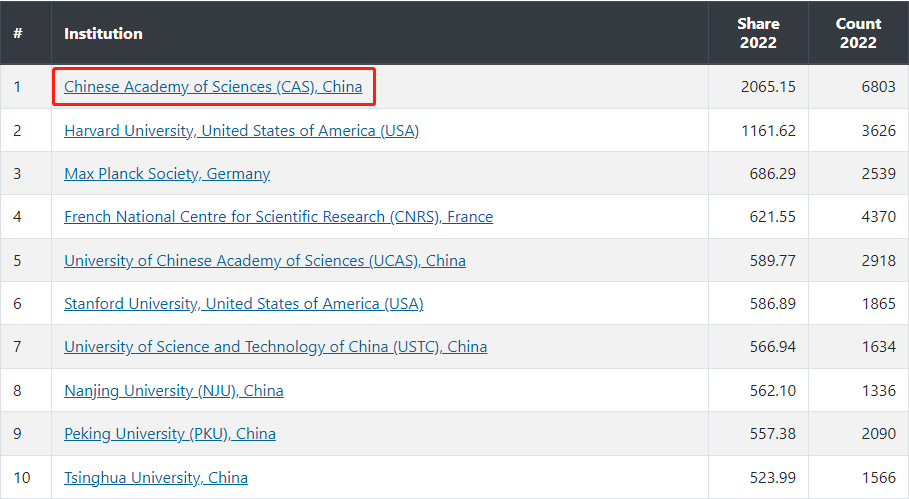Click Stanford University link

[x=243, y=303]
